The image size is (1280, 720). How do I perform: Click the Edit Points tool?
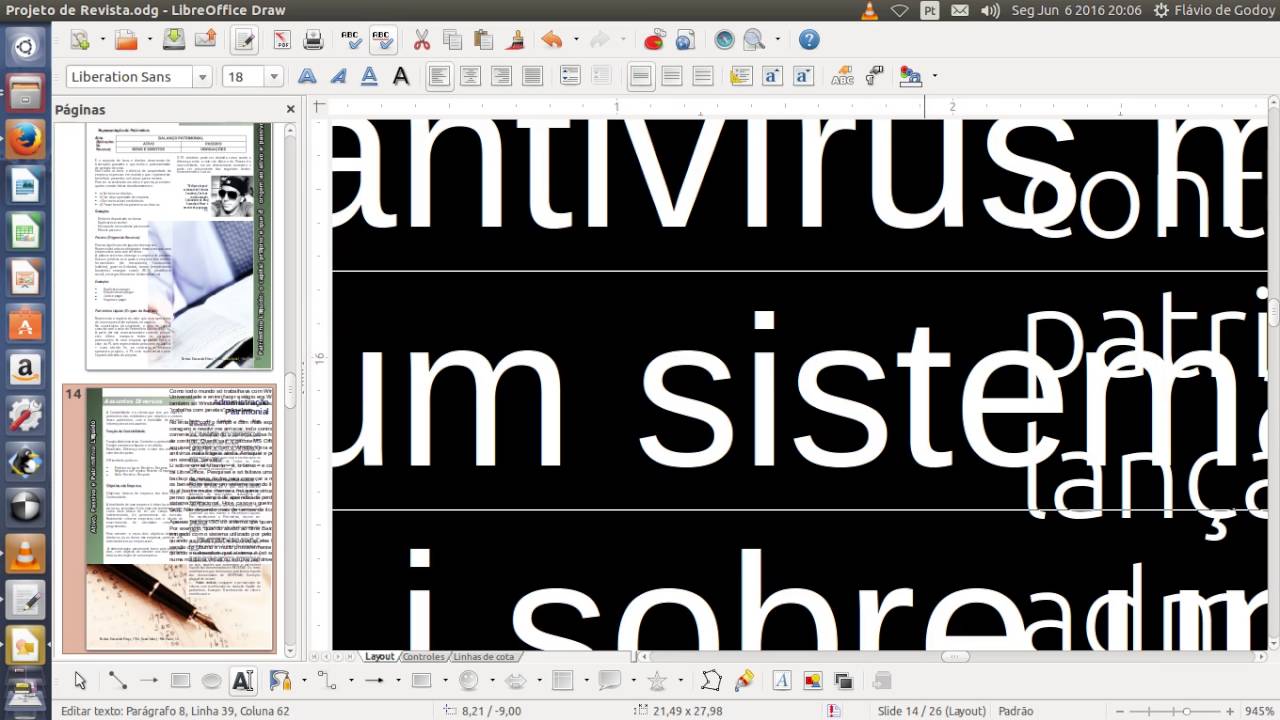711,681
